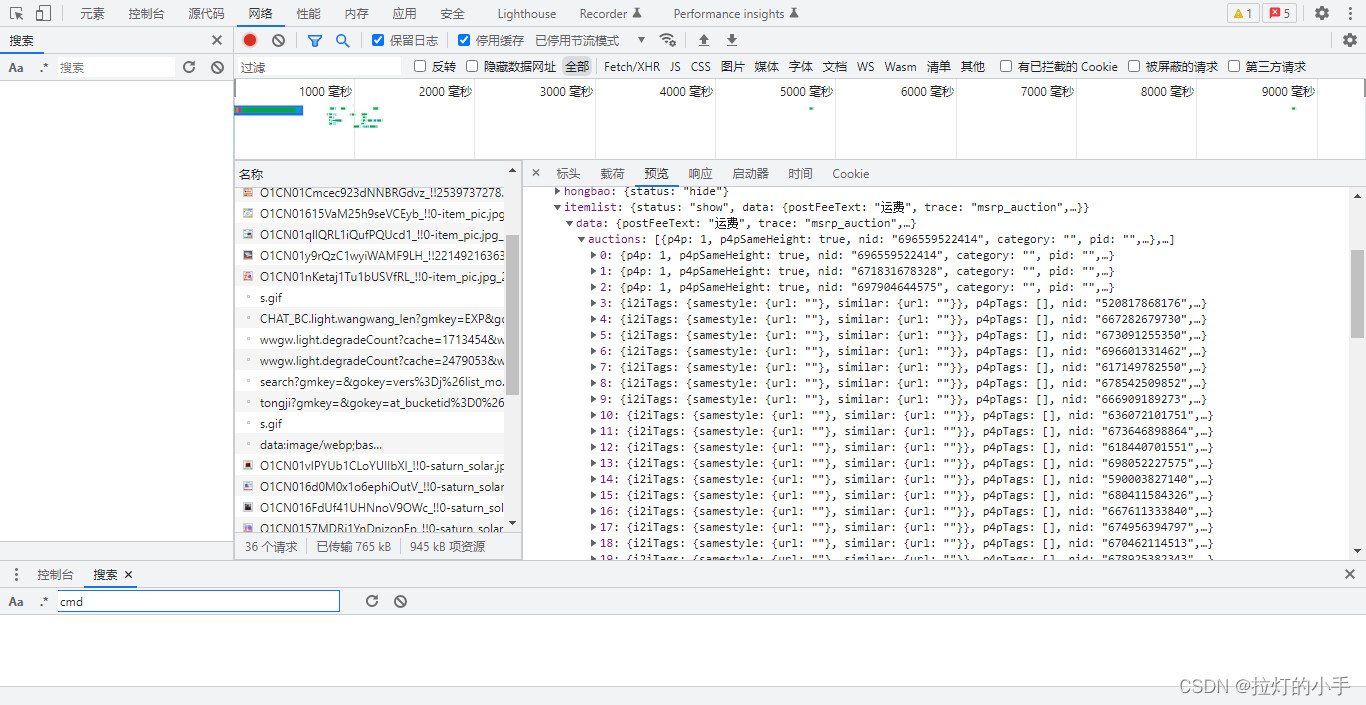
Task: Filter requests by Fetch/XHR
Action: pos(632,66)
